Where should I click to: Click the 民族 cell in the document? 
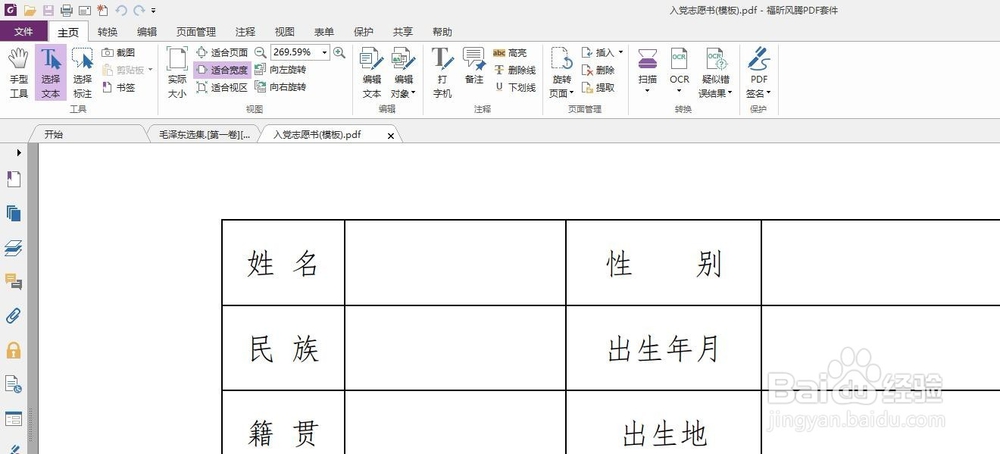pyautogui.click(x=283, y=348)
